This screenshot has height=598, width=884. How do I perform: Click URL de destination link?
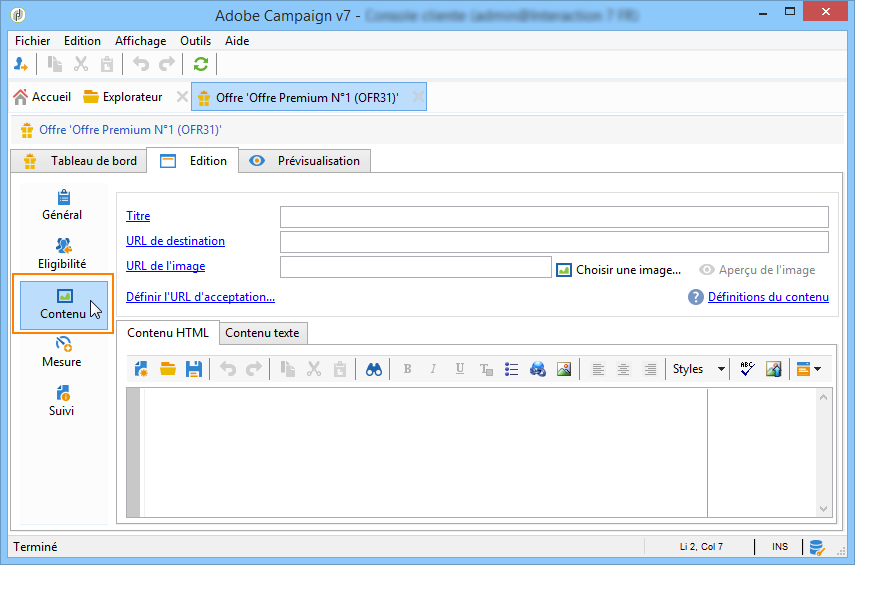point(175,241)
